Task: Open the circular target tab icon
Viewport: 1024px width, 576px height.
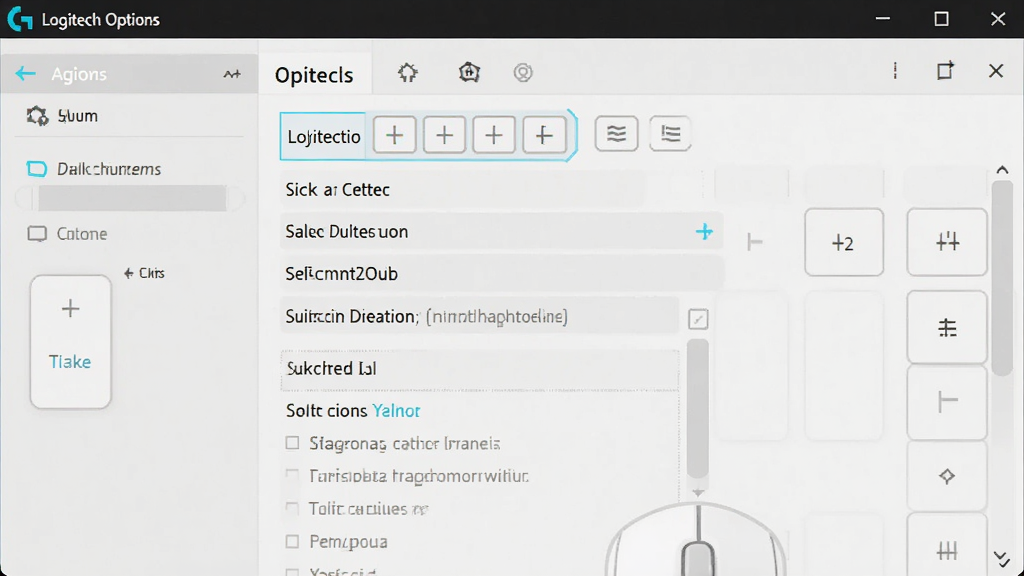Action: click(x=522, y=72)
